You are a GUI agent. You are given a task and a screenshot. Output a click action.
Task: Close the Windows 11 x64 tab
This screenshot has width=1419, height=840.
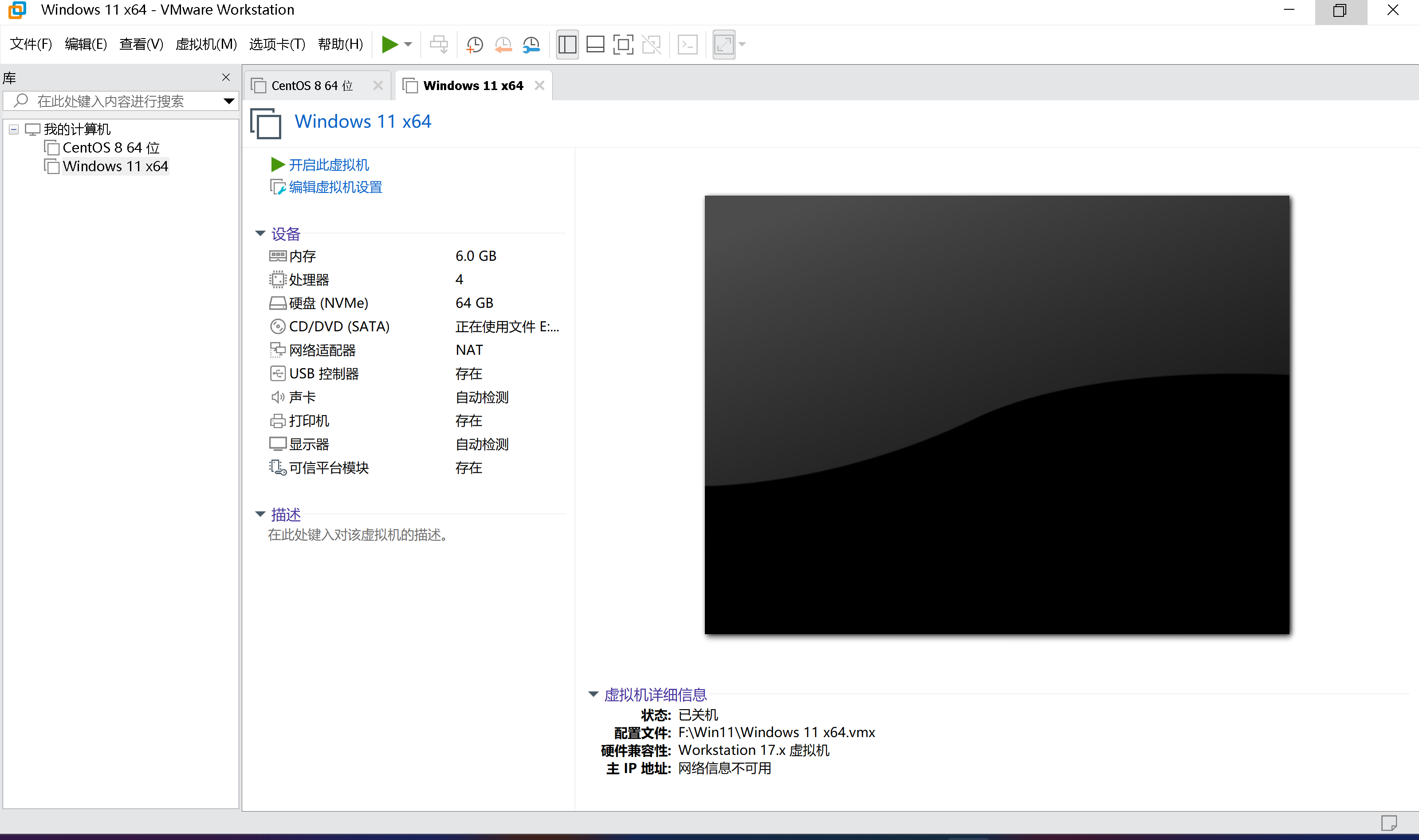[x=539, y=86]
